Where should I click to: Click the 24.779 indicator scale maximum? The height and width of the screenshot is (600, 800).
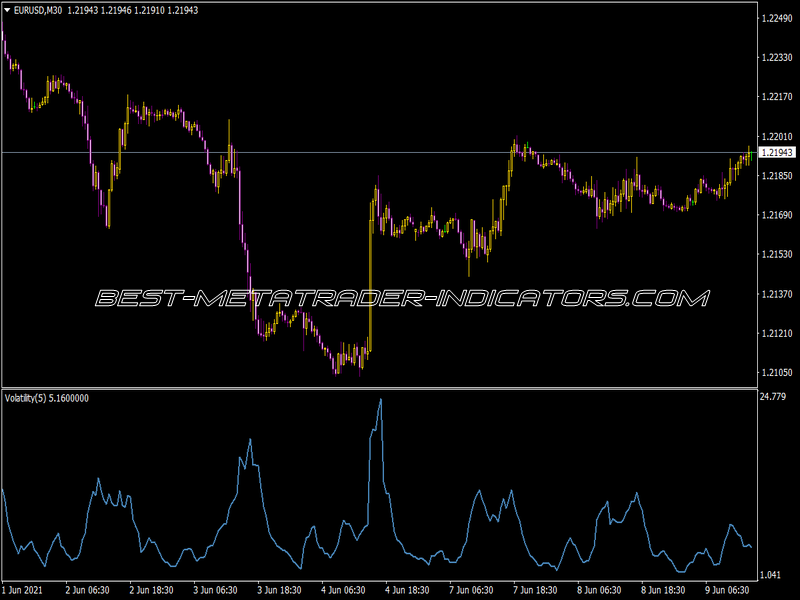click(773, 396)
